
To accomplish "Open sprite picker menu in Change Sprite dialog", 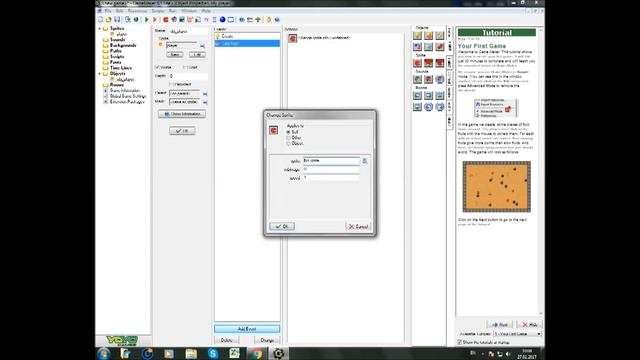I will 364,161.
